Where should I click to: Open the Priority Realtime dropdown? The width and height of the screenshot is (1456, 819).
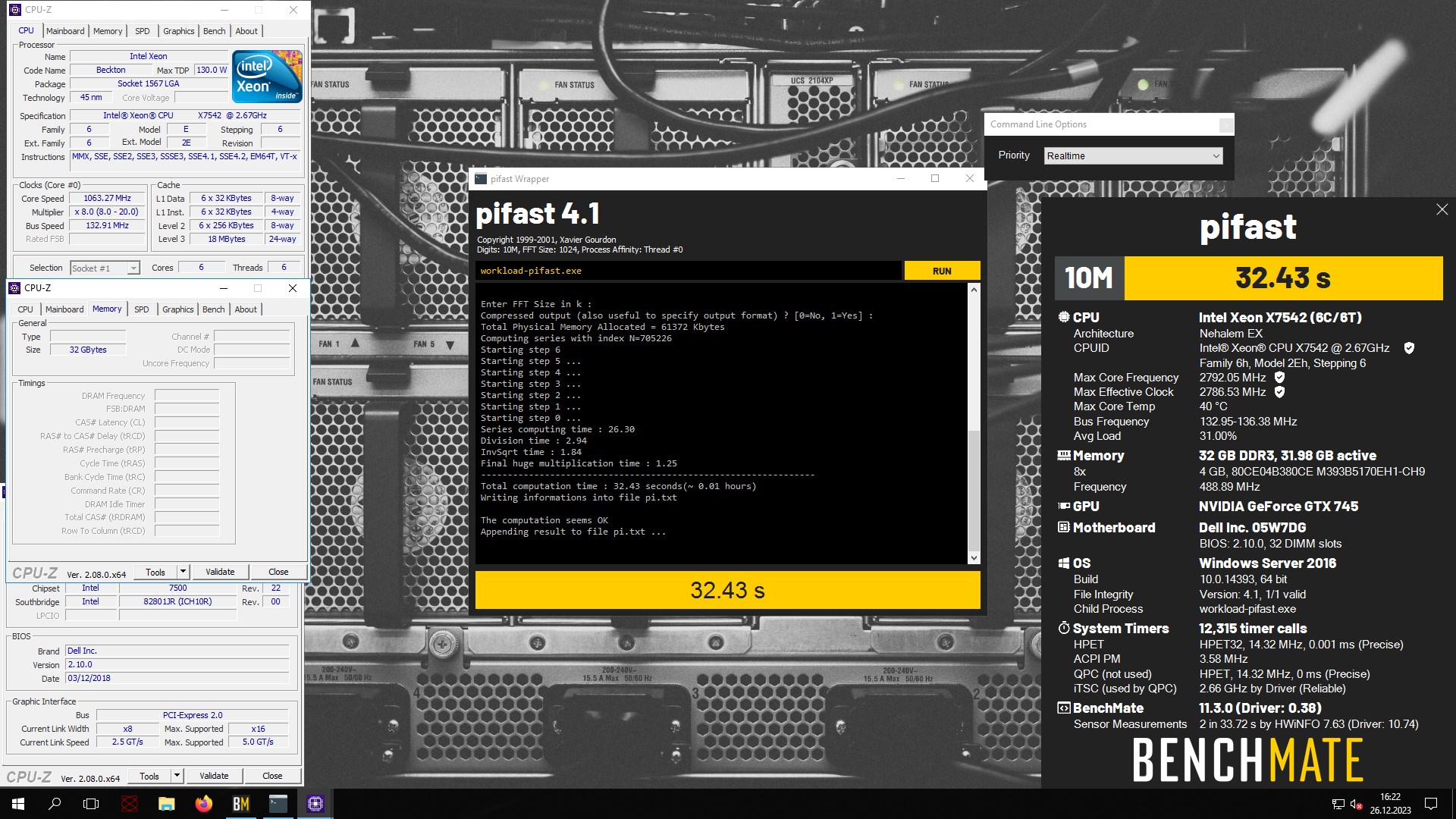(1134, 155)
